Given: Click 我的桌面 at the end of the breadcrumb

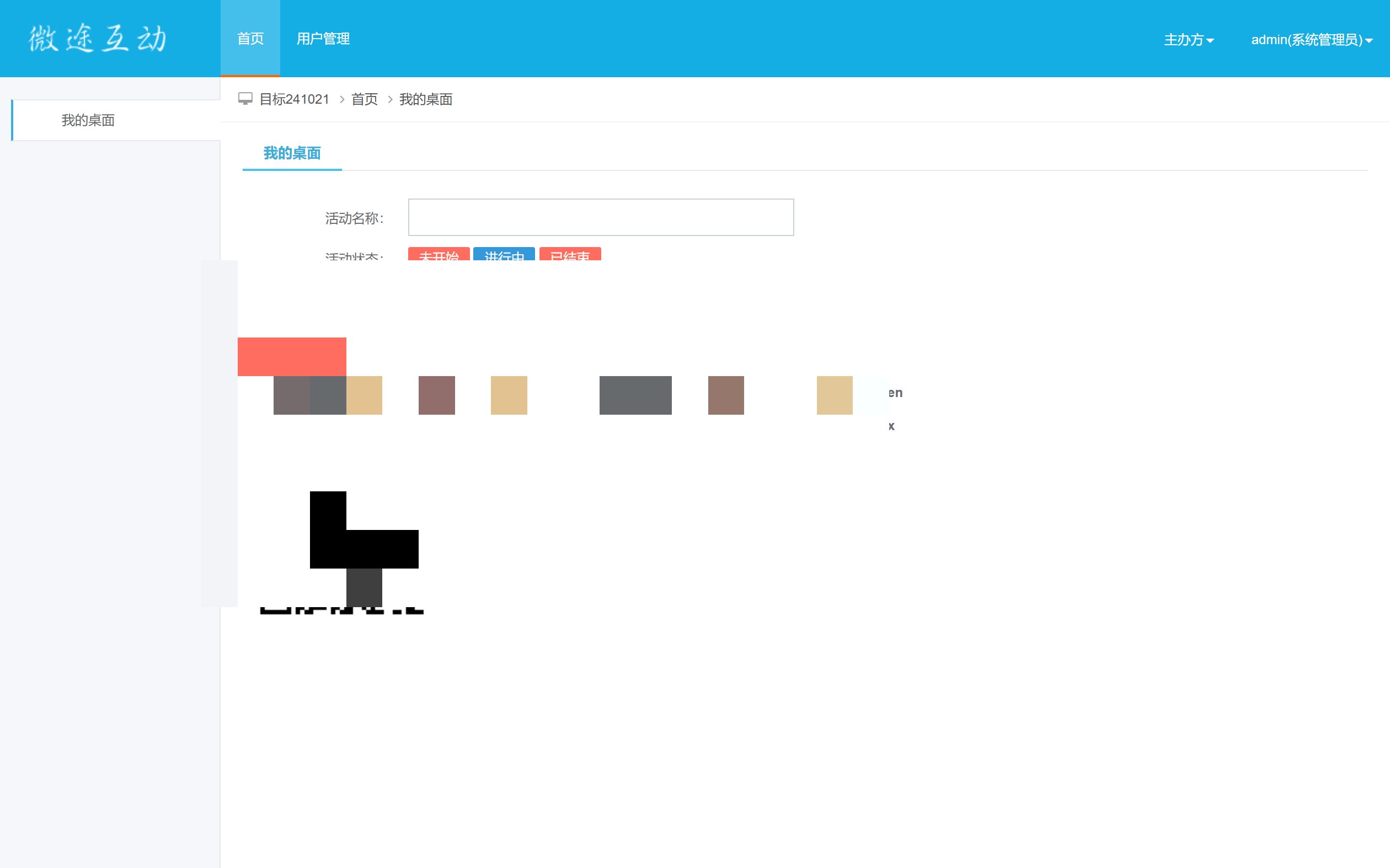Looking at the screenshot, I should (x=426, y=99).
